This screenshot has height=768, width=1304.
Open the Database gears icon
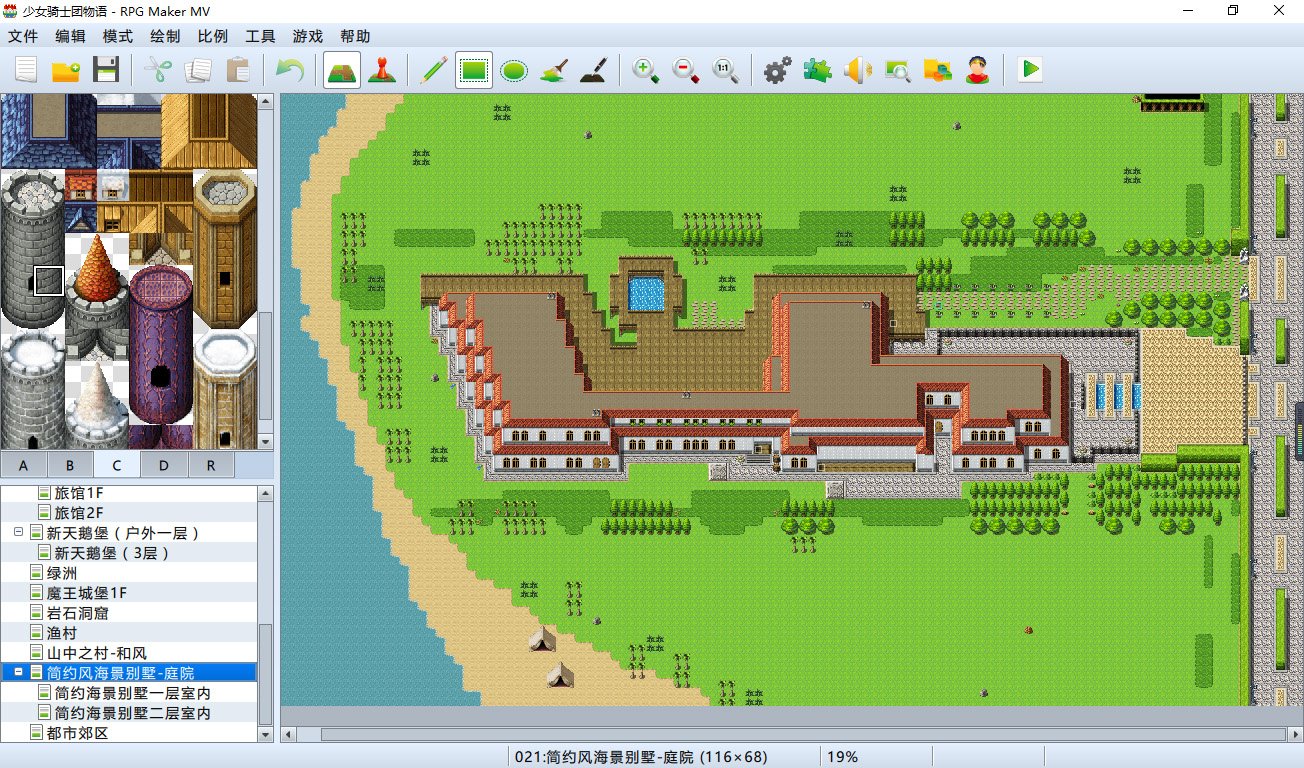coord(777,70)
